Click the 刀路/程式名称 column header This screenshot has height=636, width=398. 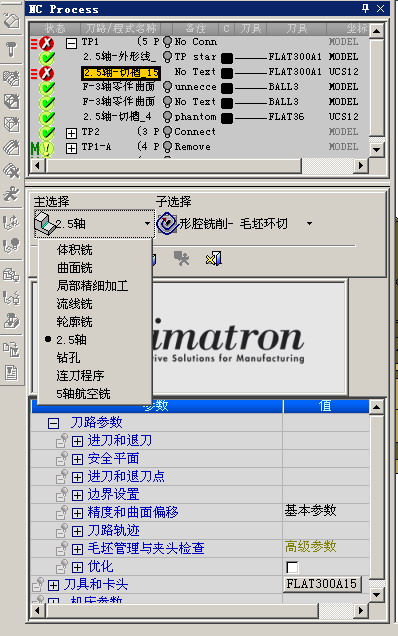click(x=121, y=28)
